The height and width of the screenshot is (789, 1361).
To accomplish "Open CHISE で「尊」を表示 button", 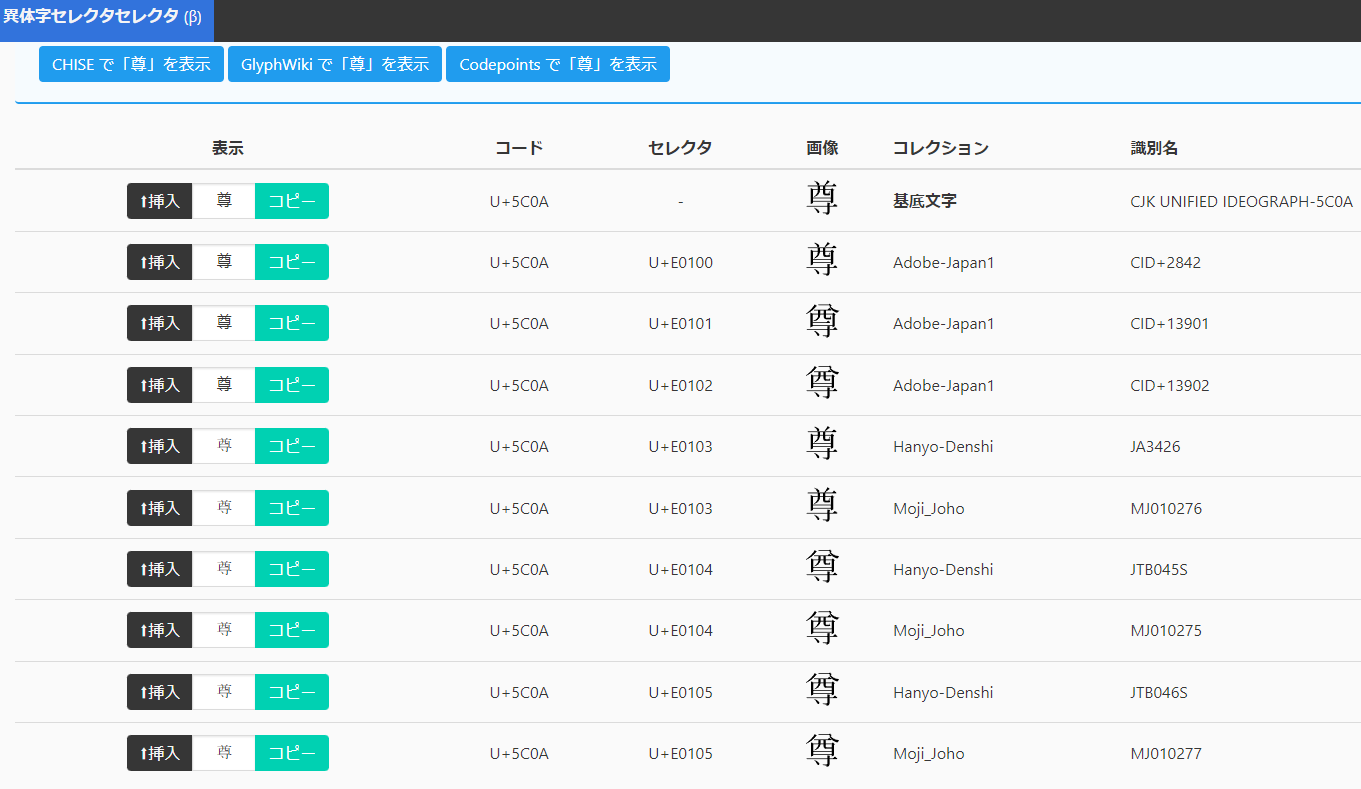I will [x=131, y=64].
